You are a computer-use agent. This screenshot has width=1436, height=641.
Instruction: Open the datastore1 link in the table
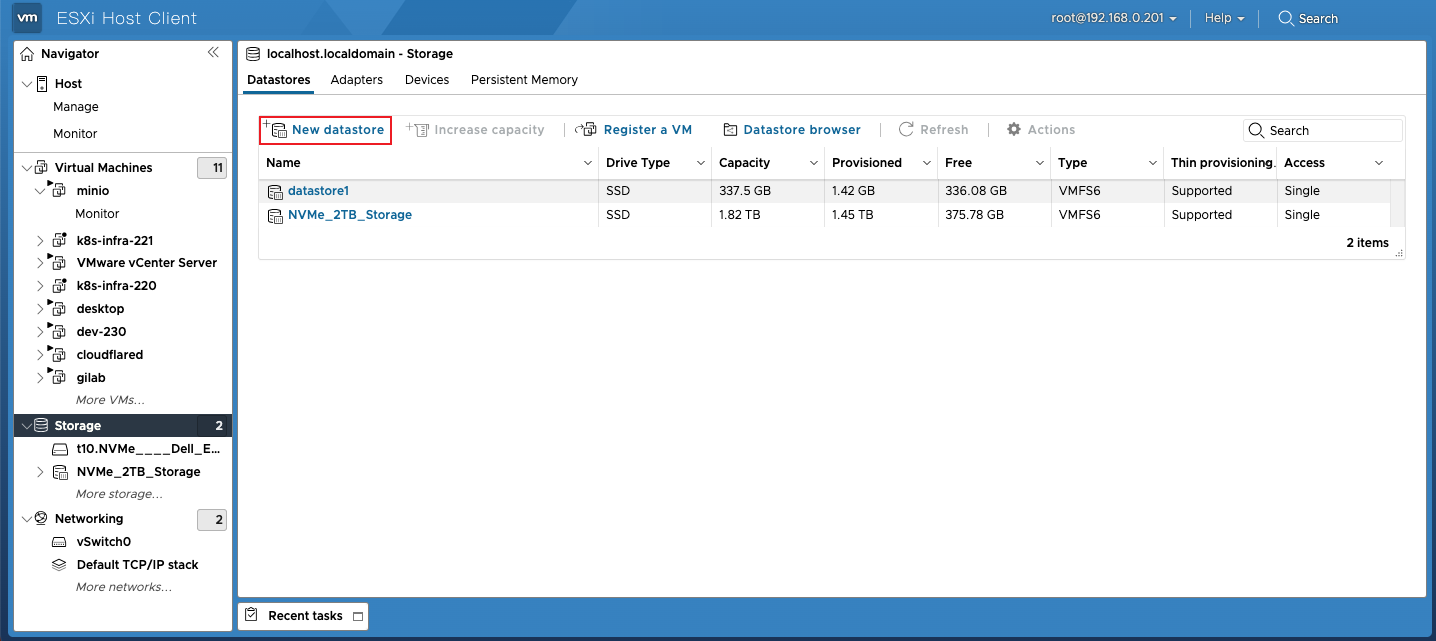(318, 191)
